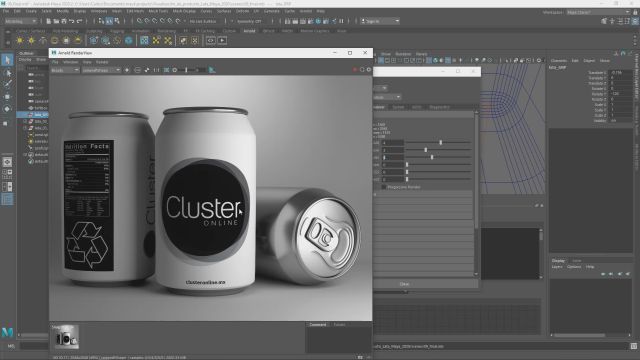
Task: Open the Beauty AOV dropdown in RenderView
Action: [65, 70]
